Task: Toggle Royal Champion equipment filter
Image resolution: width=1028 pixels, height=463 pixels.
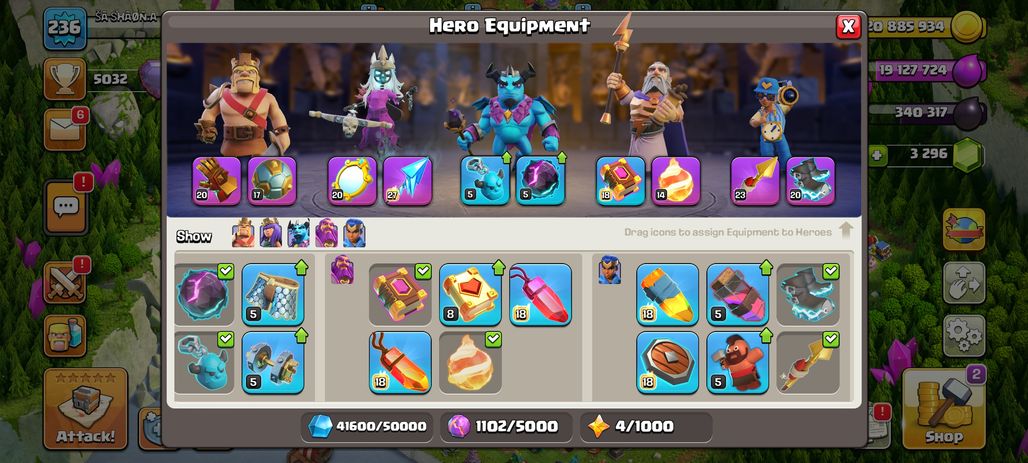Action: pyautogui.click(x=354, y=233)
